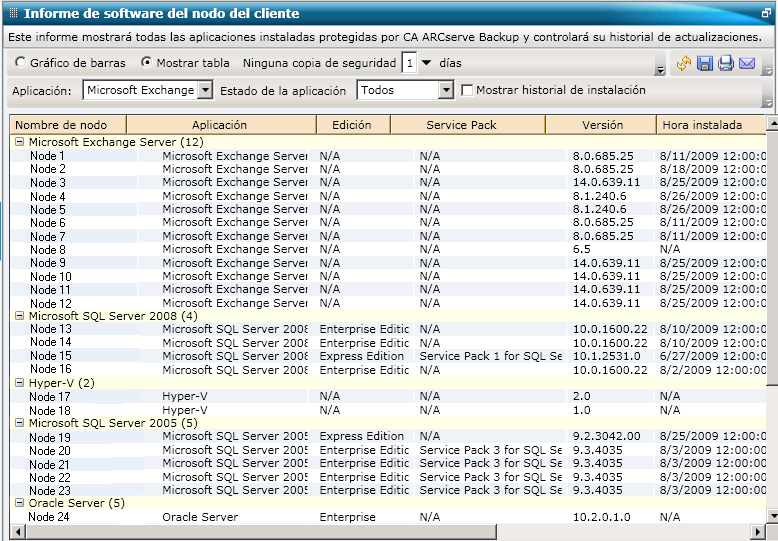Open the Aplicación dropdown list
Screen dimensions: 778x541
(205, 90)
